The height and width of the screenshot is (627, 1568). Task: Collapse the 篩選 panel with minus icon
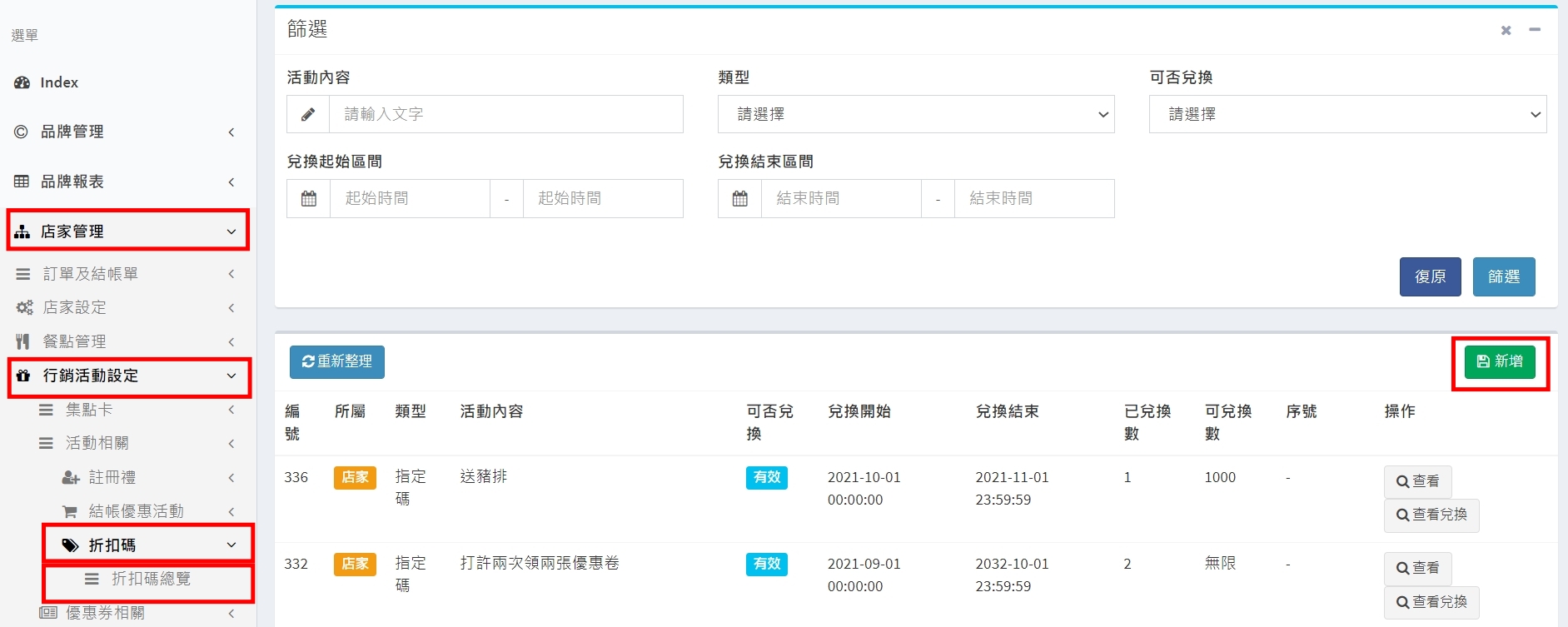pyautogui.click(x=1535, y=30)
